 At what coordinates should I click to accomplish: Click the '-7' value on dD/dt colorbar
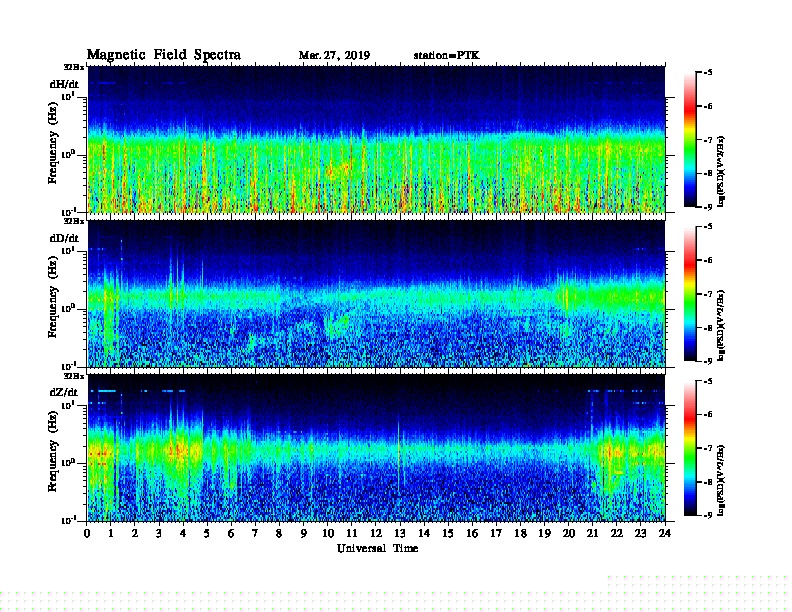coord(708,294)
